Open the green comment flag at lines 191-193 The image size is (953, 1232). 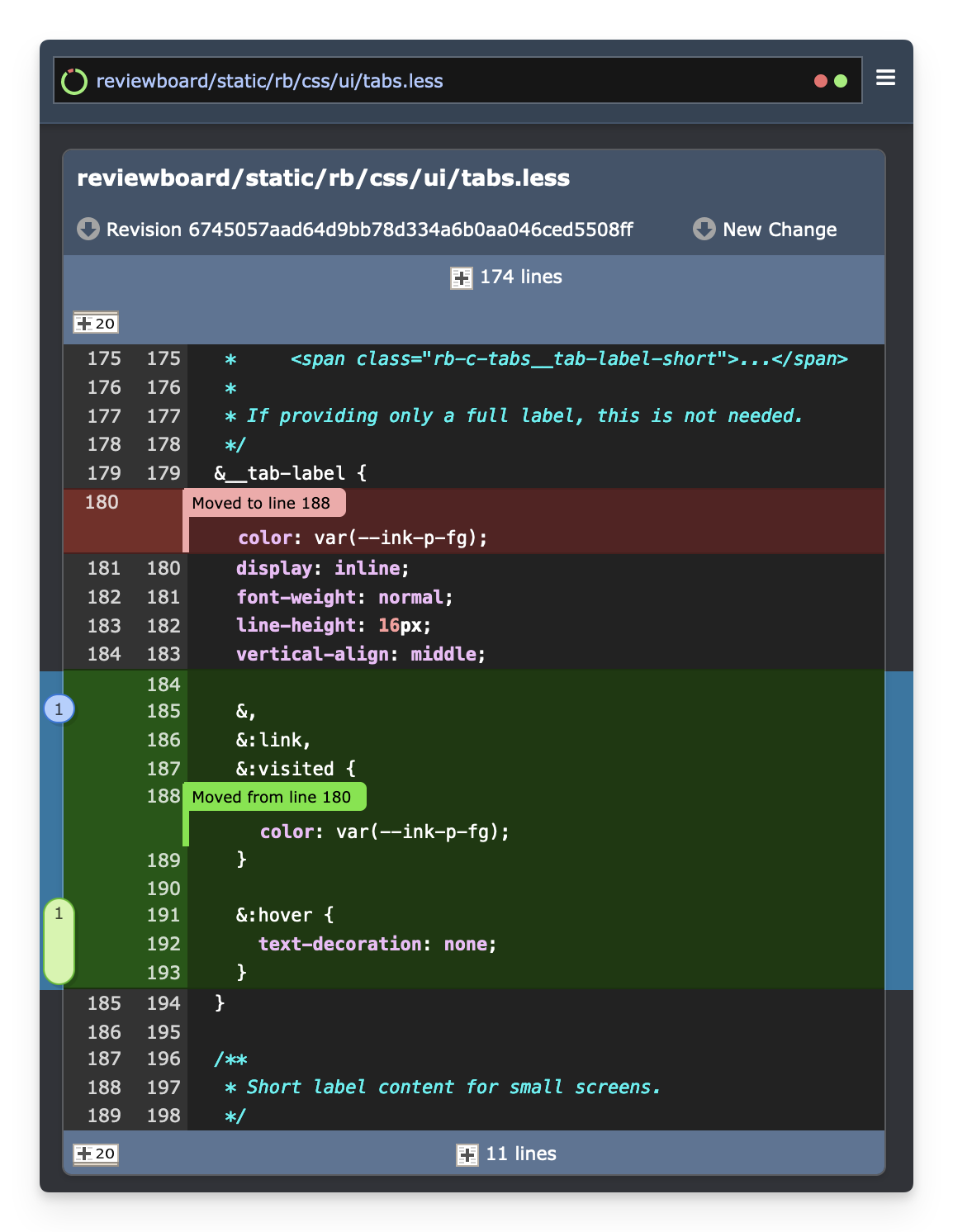click(59, 941)
